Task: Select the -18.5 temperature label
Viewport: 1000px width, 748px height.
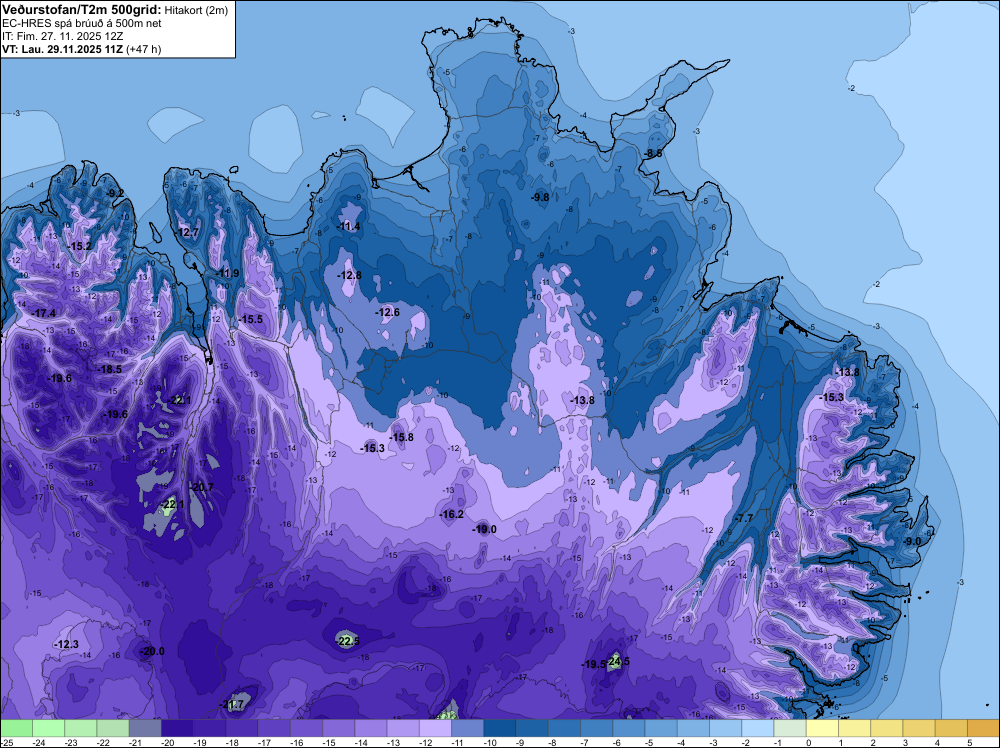Action: point(109,369)
